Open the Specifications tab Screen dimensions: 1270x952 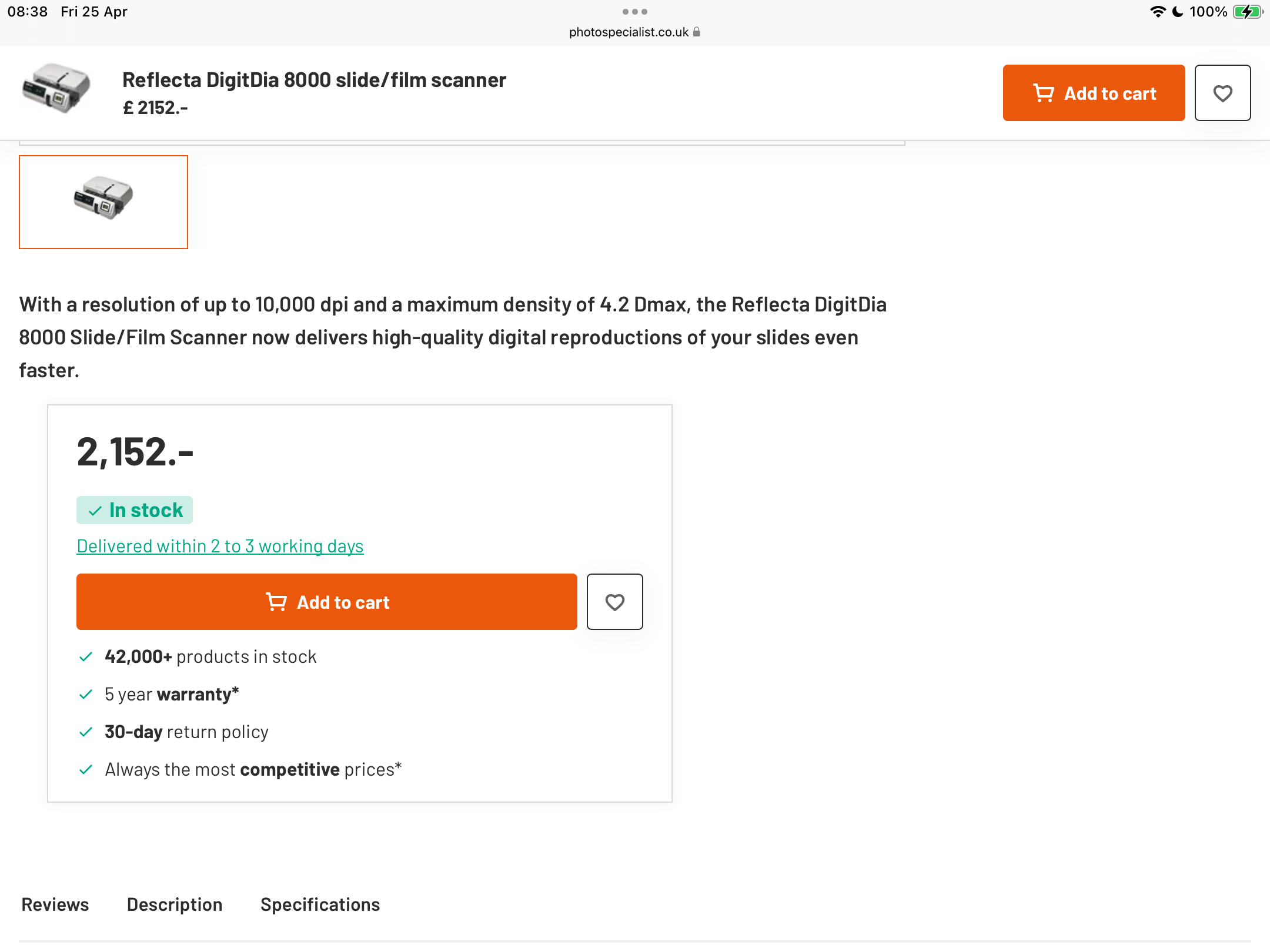(320, 904)
